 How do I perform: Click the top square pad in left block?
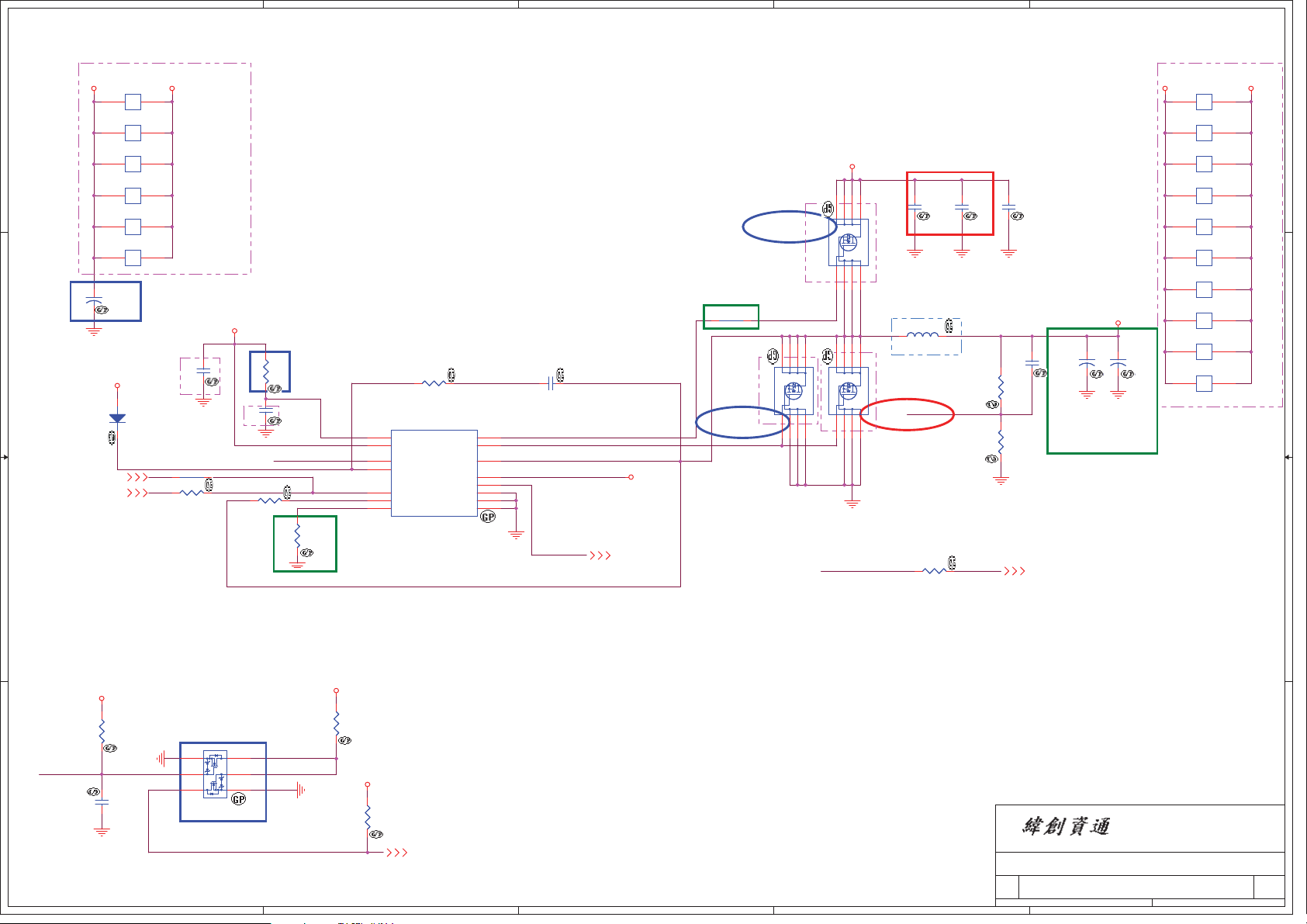tap(133, 102)
